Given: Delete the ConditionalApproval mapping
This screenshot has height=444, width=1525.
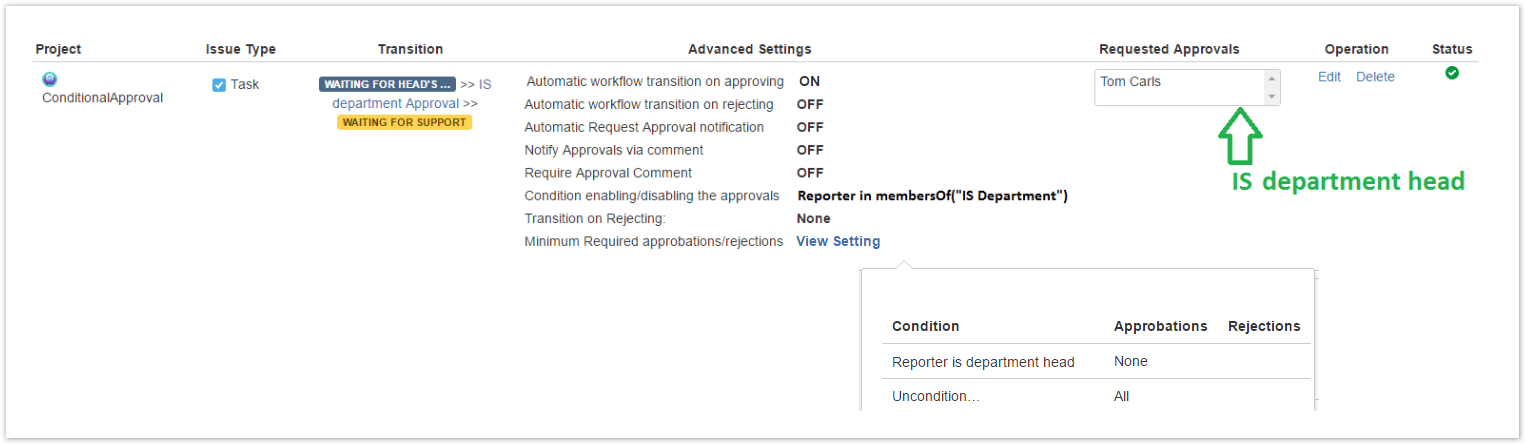Looking at the screenshot, I should tap(1375, 77).
